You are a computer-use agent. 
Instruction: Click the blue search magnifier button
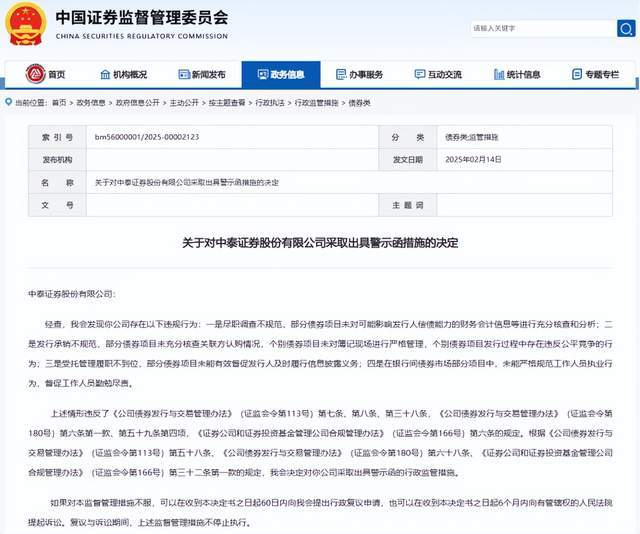tap(626, 28)
